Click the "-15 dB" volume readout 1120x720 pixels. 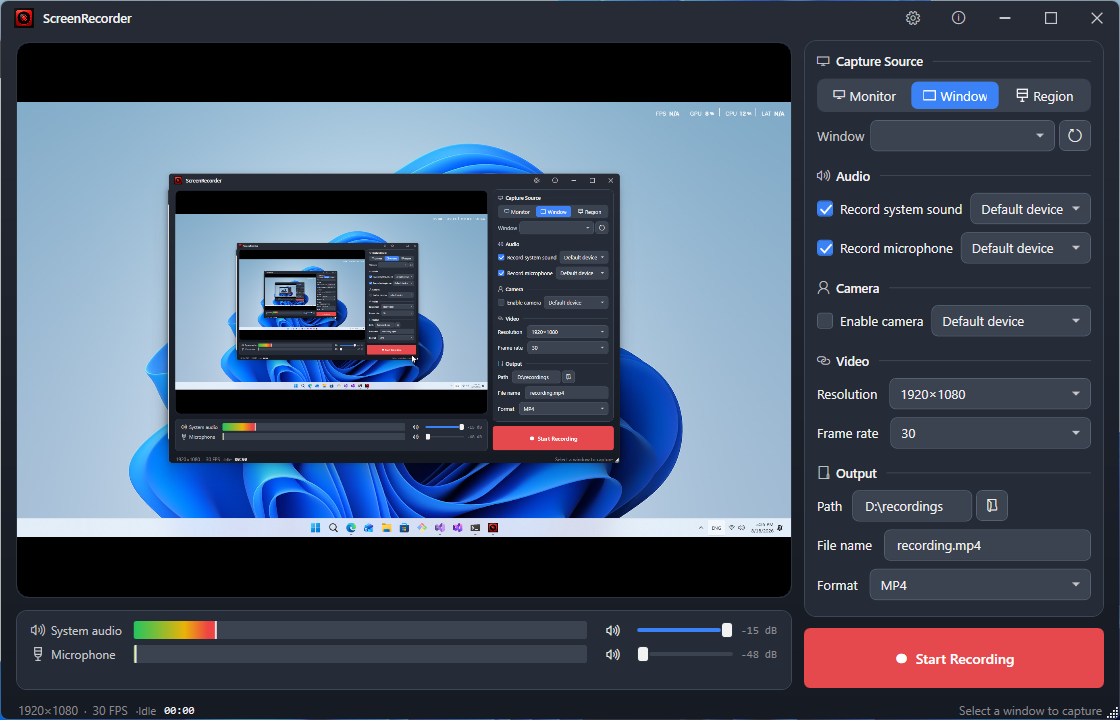point(759,631)
